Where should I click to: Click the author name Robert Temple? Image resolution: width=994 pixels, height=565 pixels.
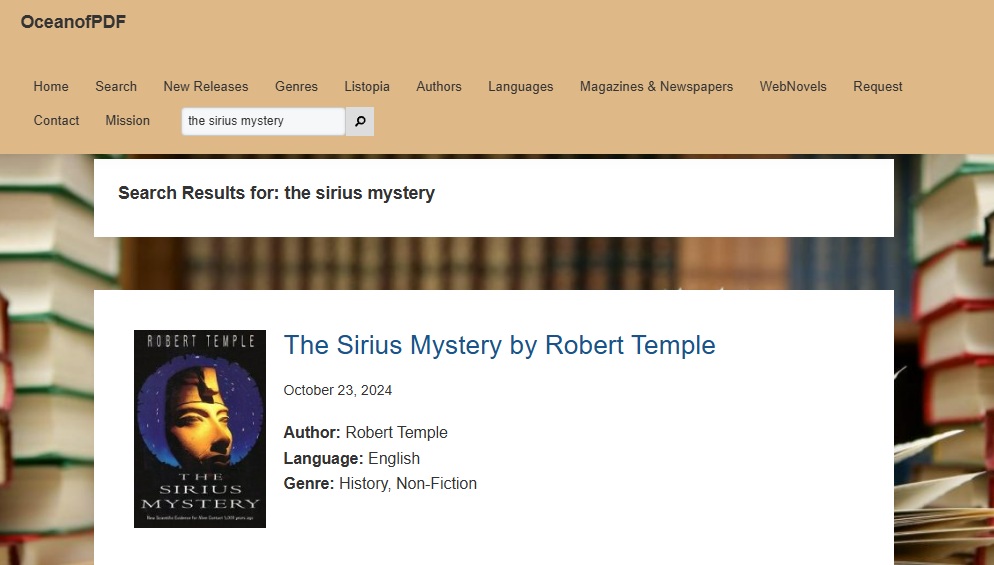396,433
